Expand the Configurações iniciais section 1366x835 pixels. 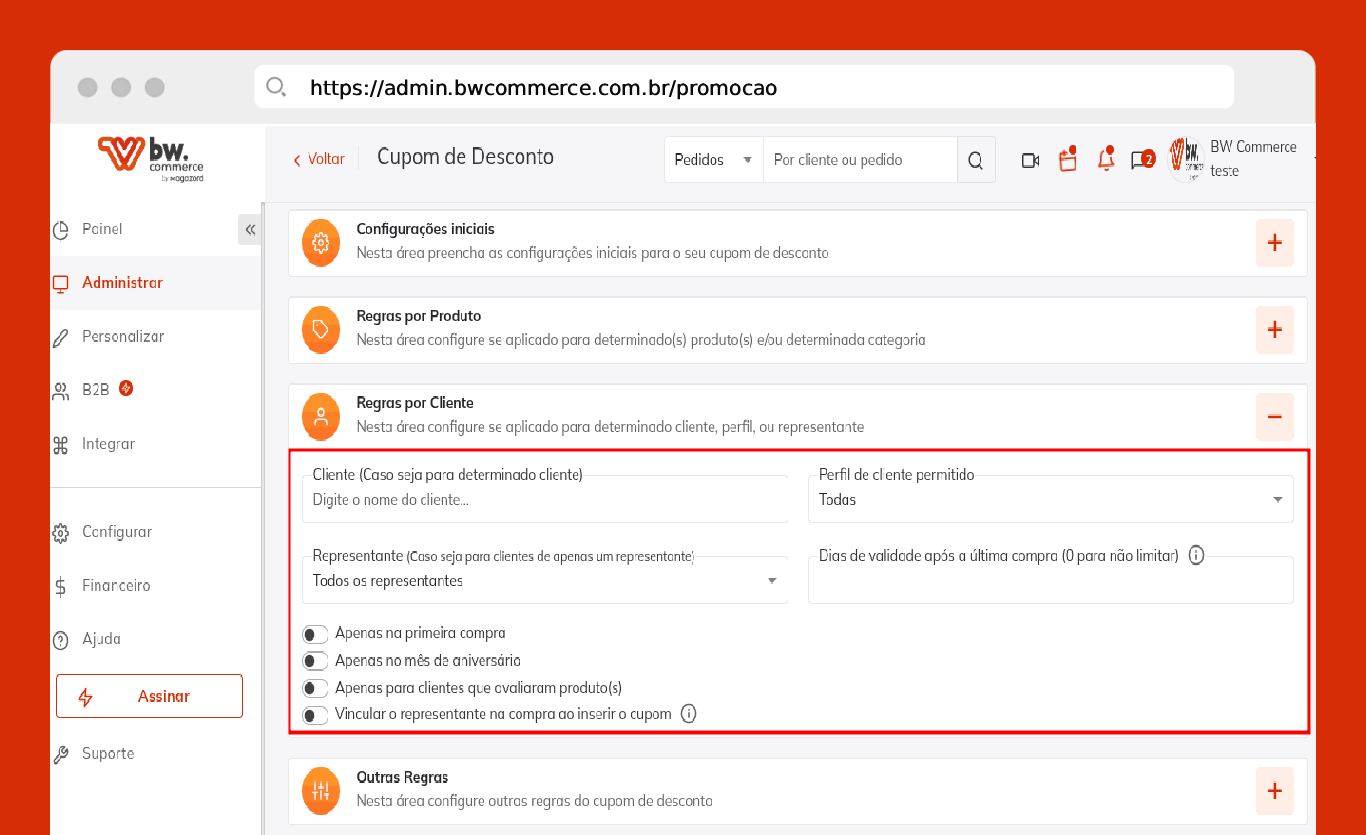coord(1275,243)
